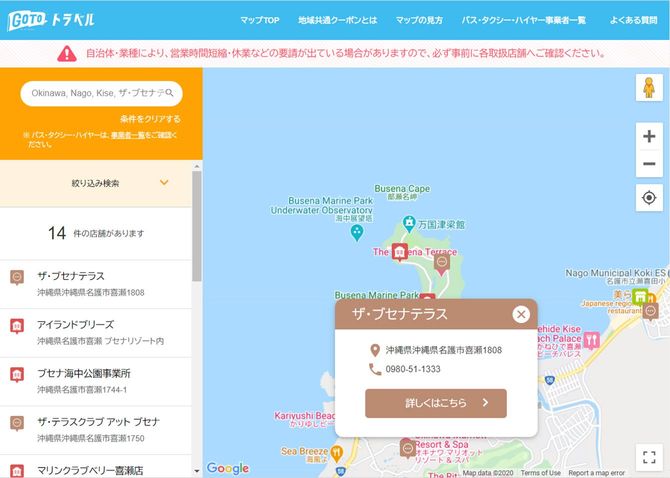Viewport: 670px width, 478px height.
Task: Toggle the map fullscreen view
Action: (x=649, y=457)
